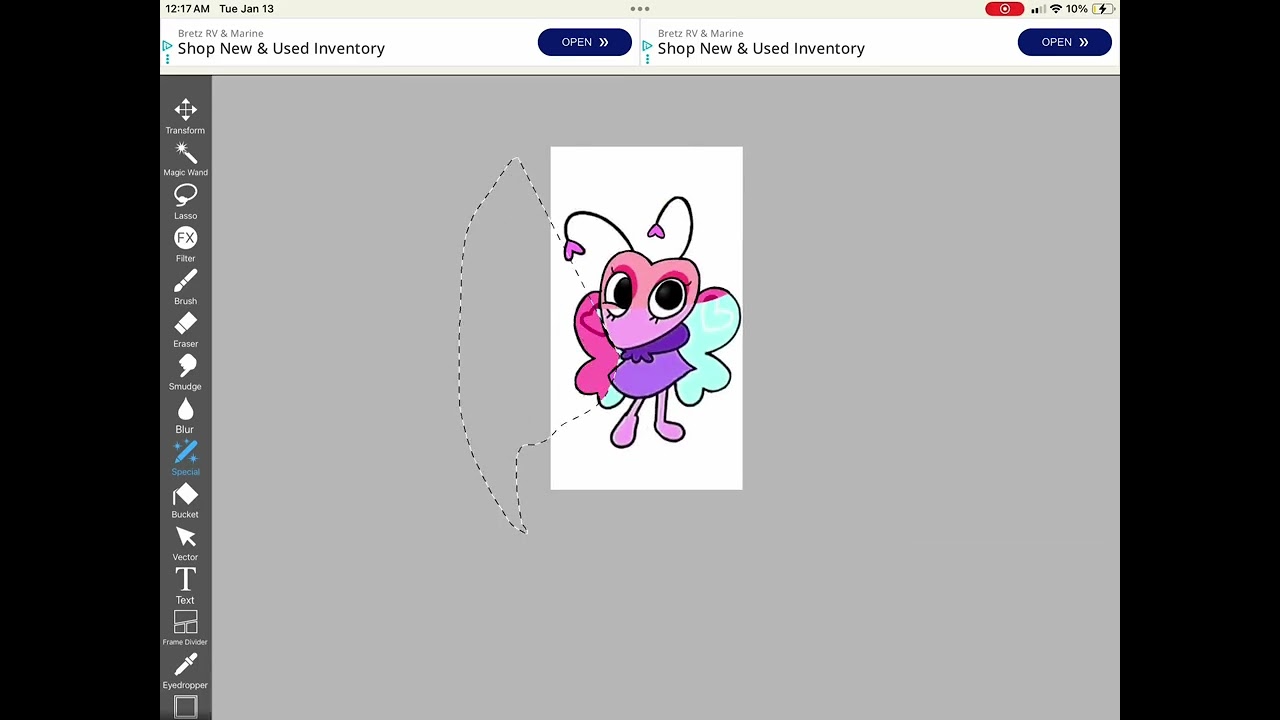The height and width of the screenshot is (720, 1280).
Task: Tap the battery status icon
Action: [x=1103, y=9]
